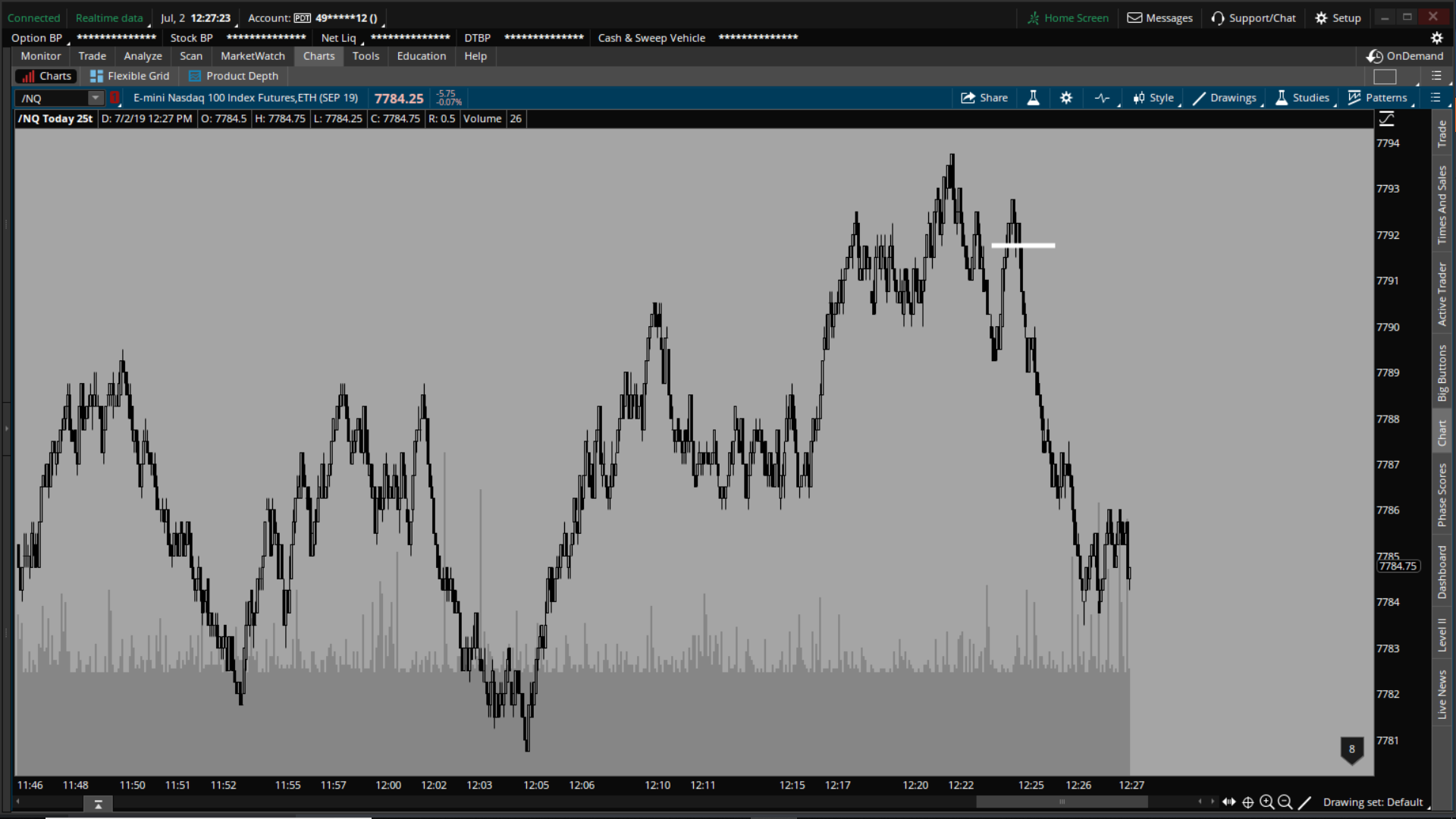
Task: Switch to the Flexible Grid subtab
Action: coord(130,76)
